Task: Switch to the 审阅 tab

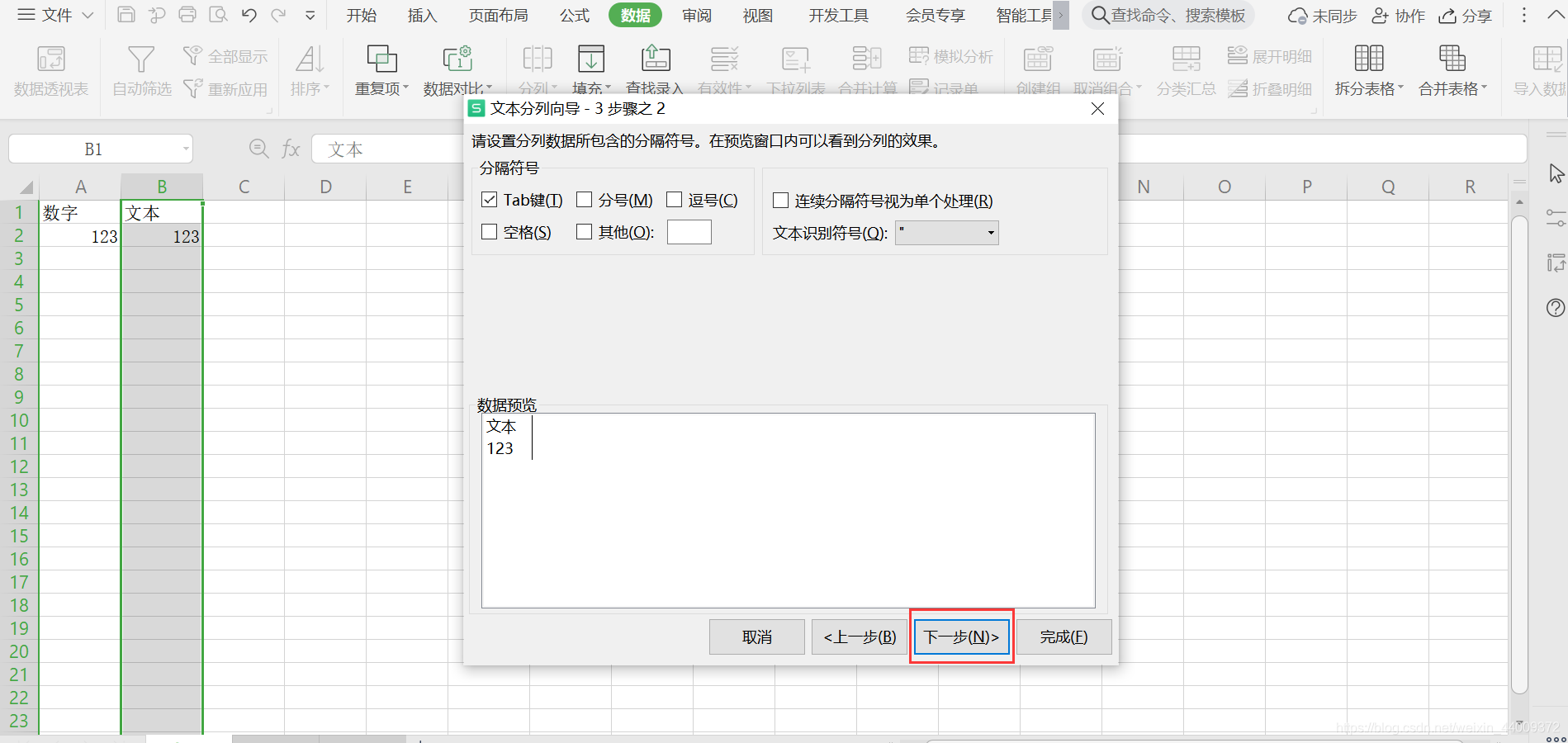Action: tap(697, 15)
